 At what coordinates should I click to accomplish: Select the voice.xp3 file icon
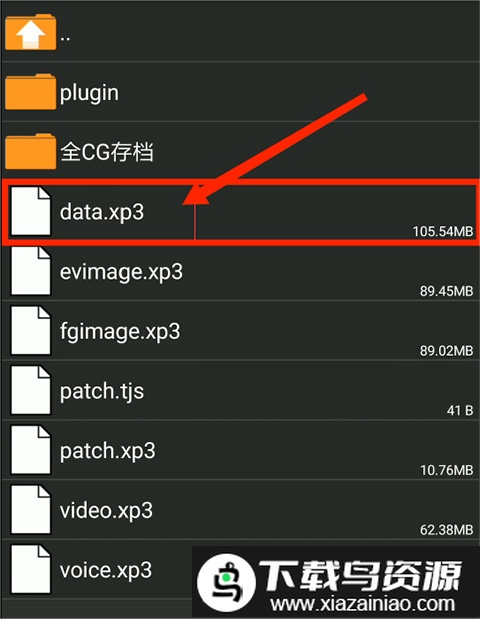click(31, 569)
